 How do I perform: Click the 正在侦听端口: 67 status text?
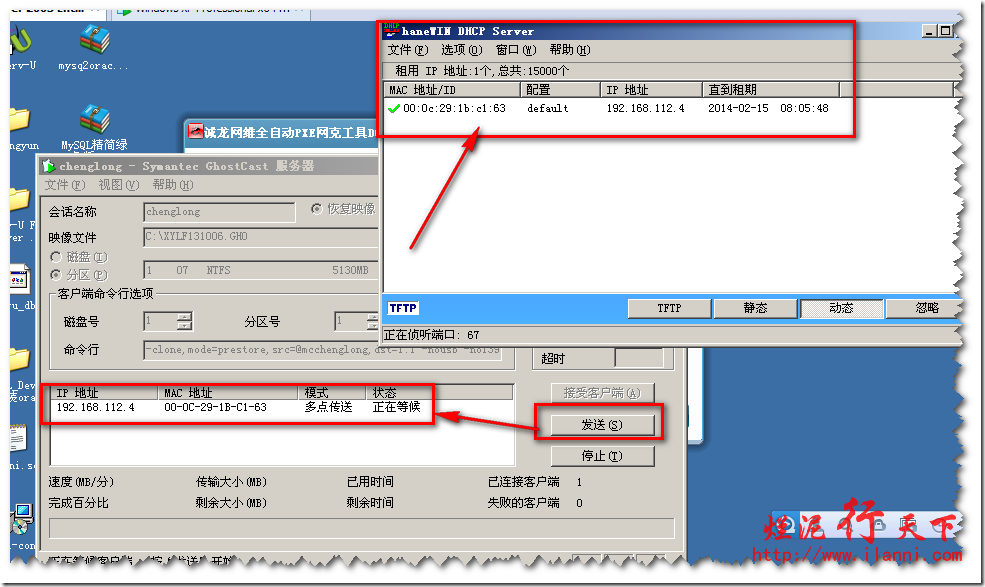pyautogui.click(x=432, y=335)
